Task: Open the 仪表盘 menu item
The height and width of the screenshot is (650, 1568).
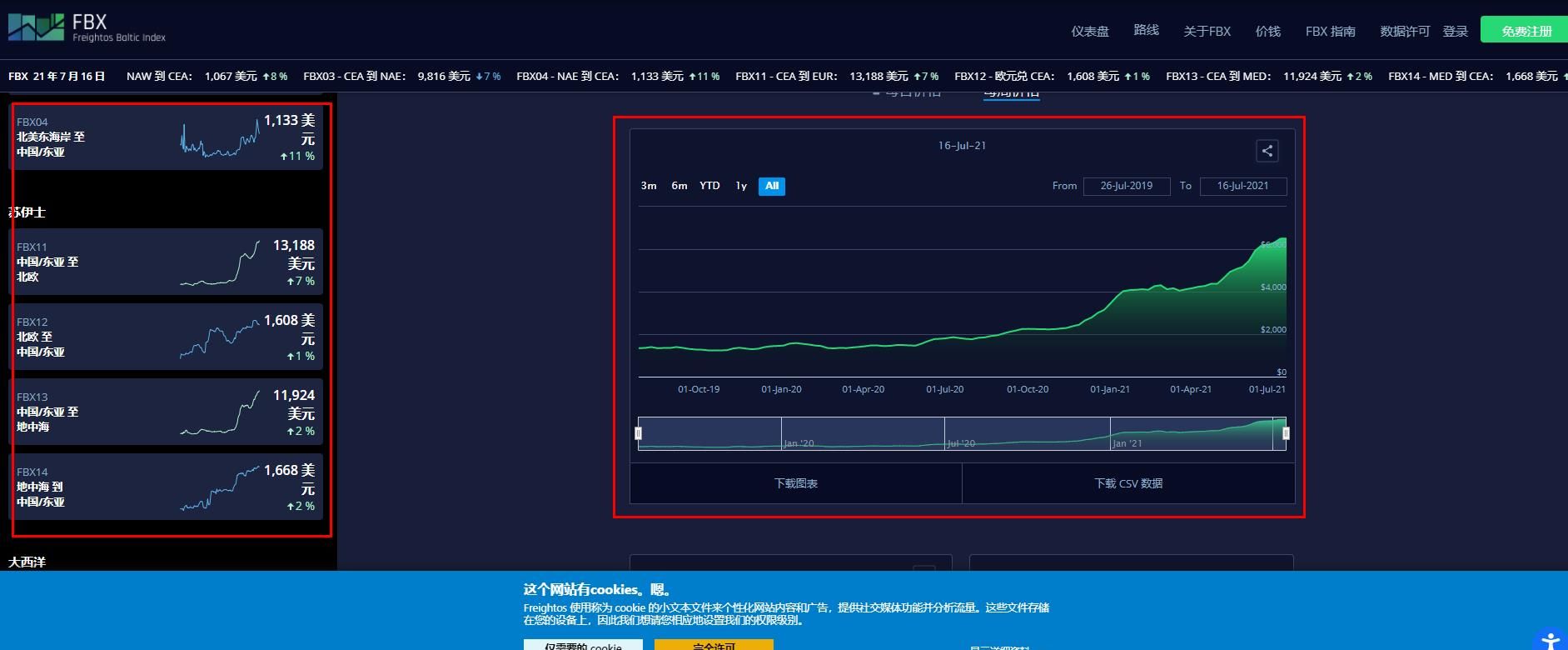Action: point(1090,31)
